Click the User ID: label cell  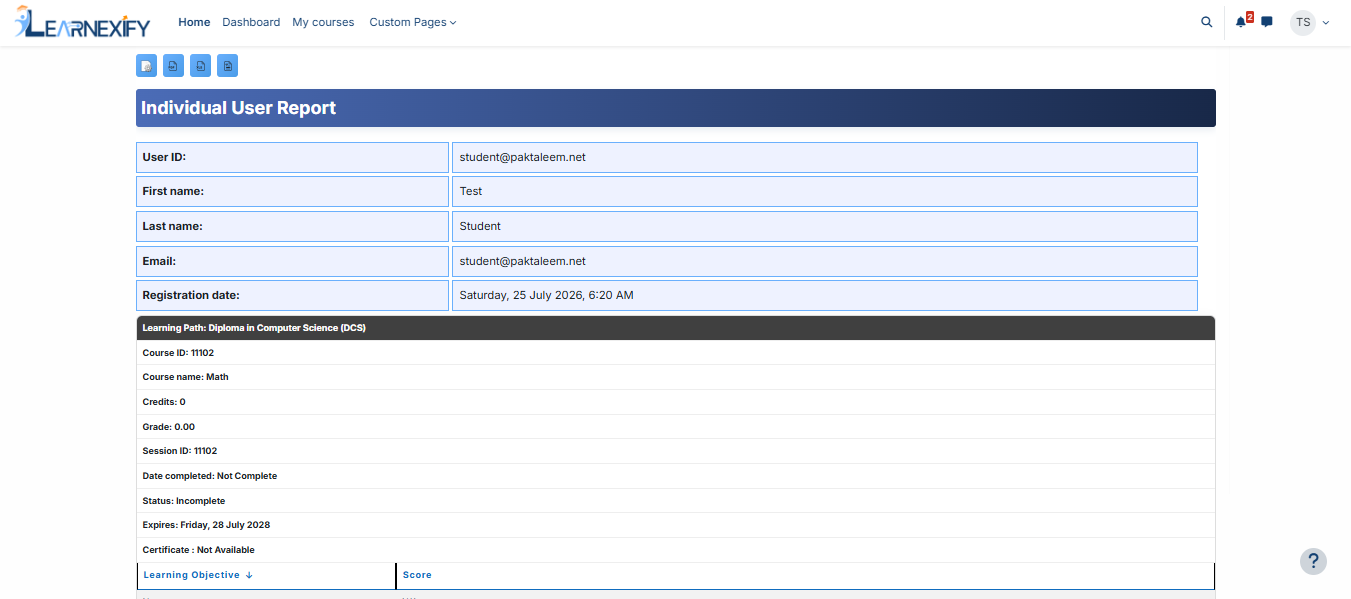pos(292,157)
